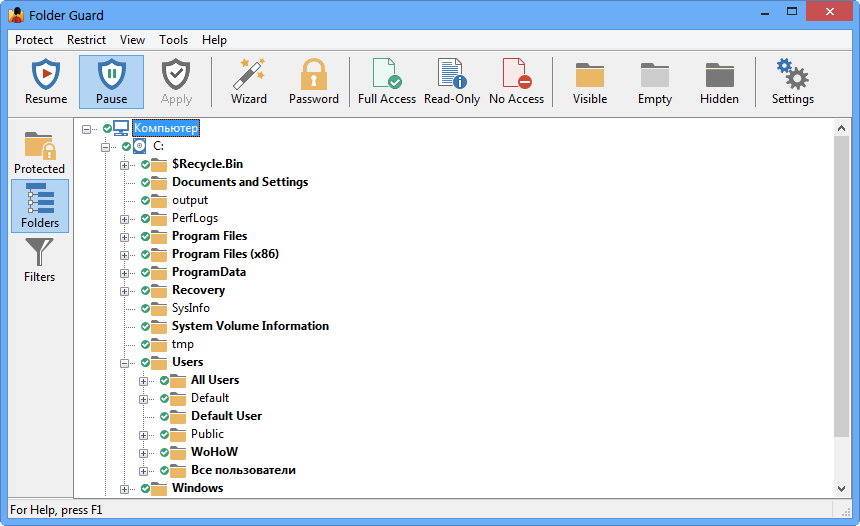
Task: Click the computer icon beside Компьютер
Action: coord(121,128)
